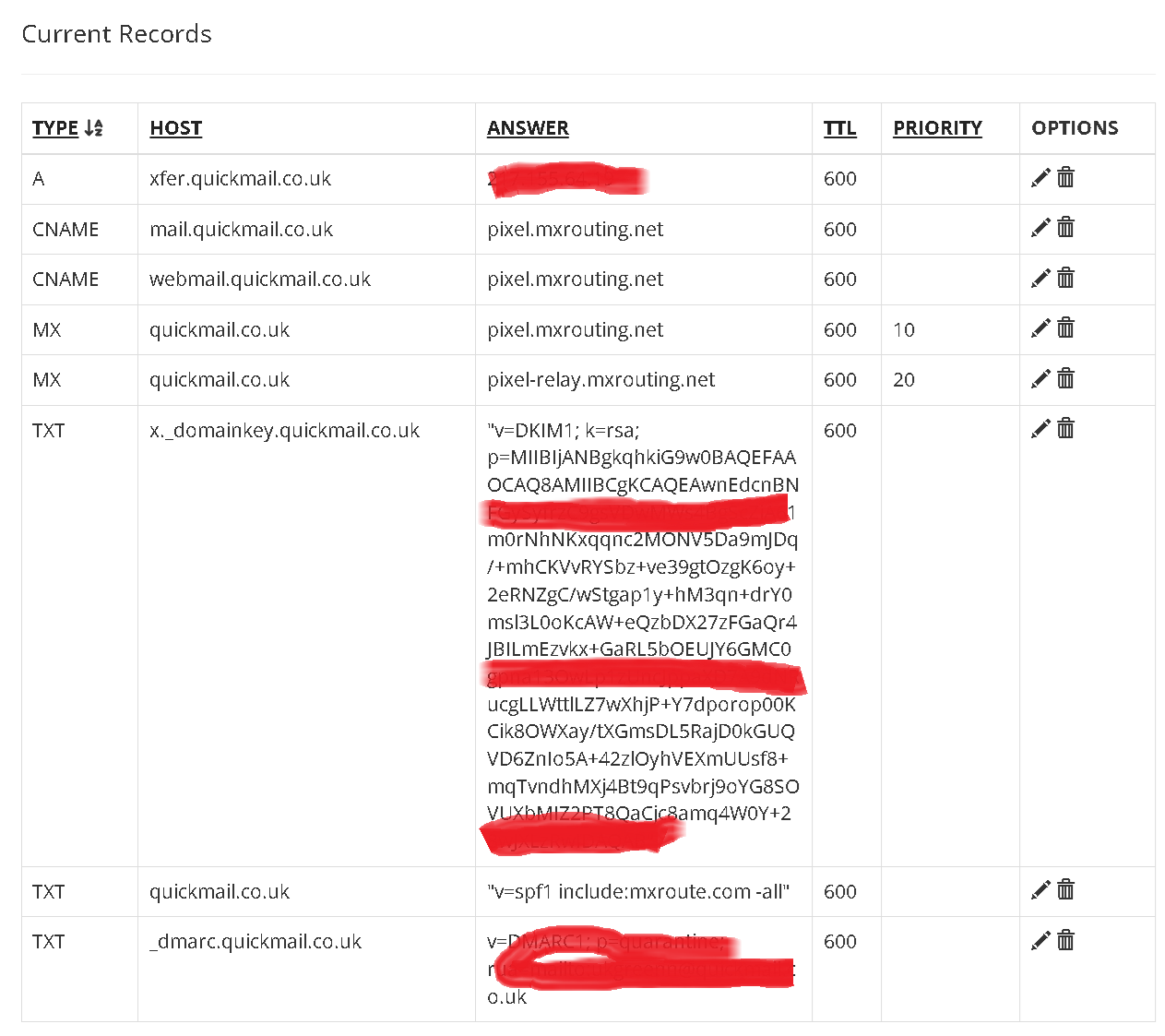The height and width of the screenshot is (1036, 1165).
Task: Click the sort arrows icon beside TYPE
Action: point(93,128)
